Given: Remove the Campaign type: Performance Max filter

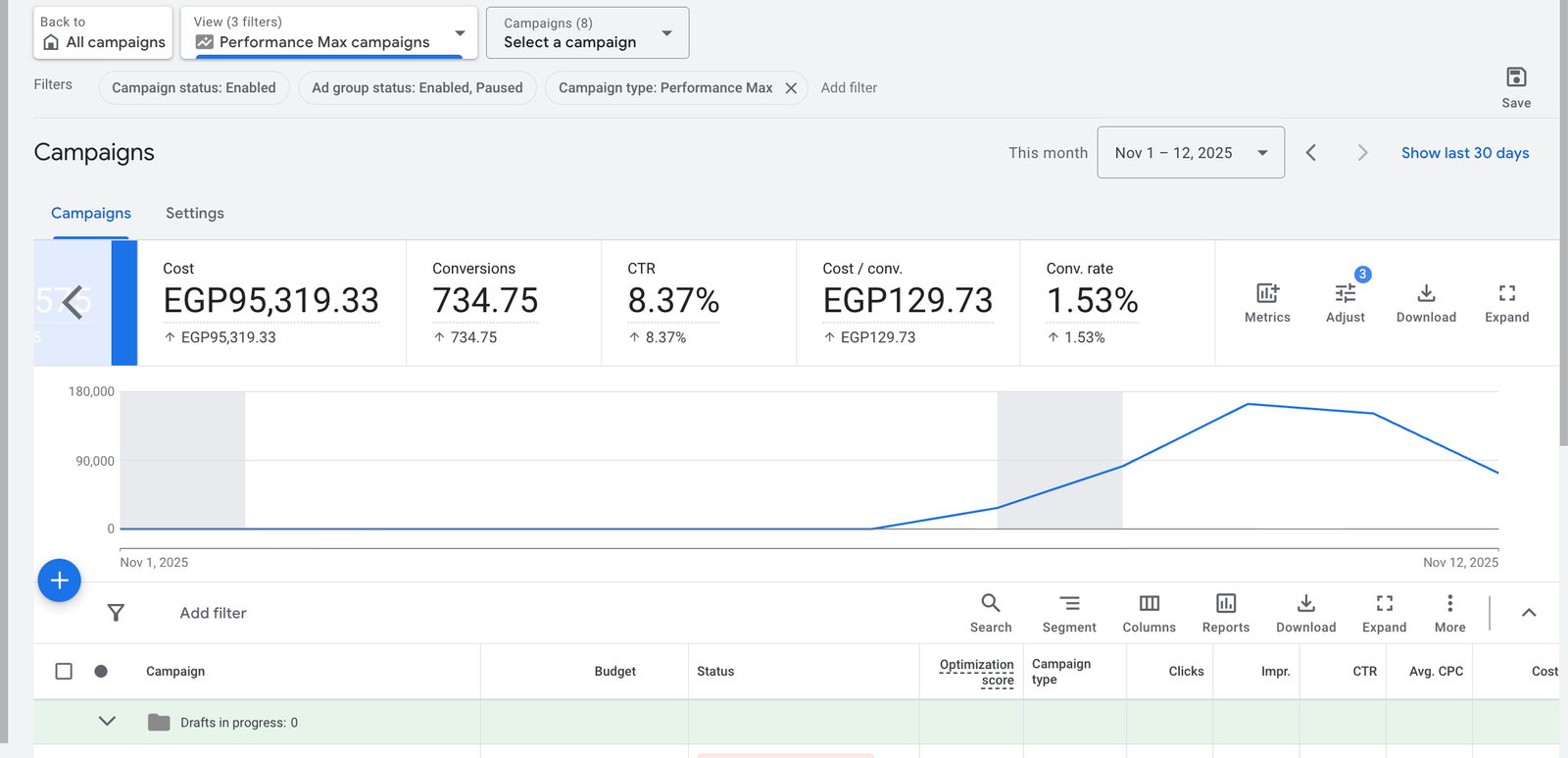Looking at the screenshot, I should pyautogui.click(x=791, y=88).
